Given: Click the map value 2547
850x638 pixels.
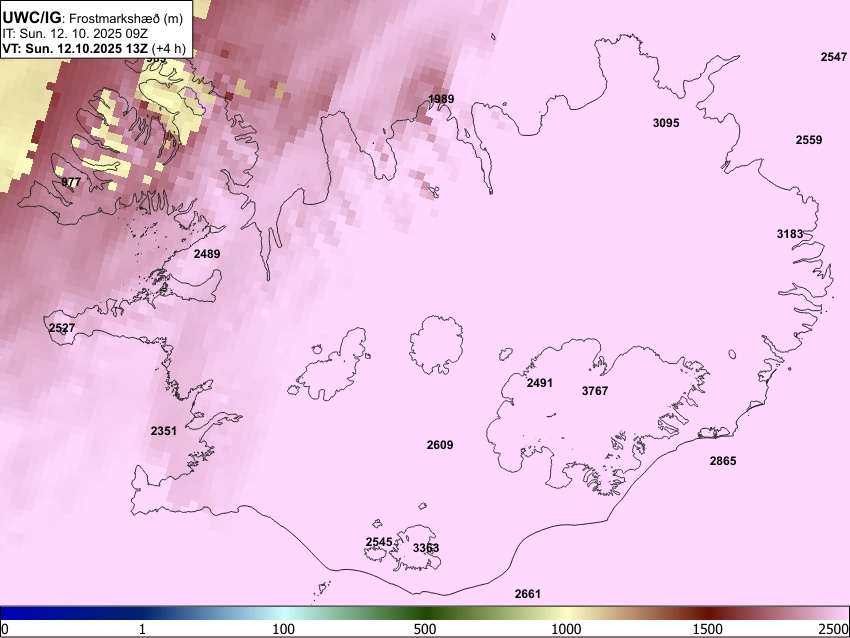Looking at the screenshot, I should 834,57.
